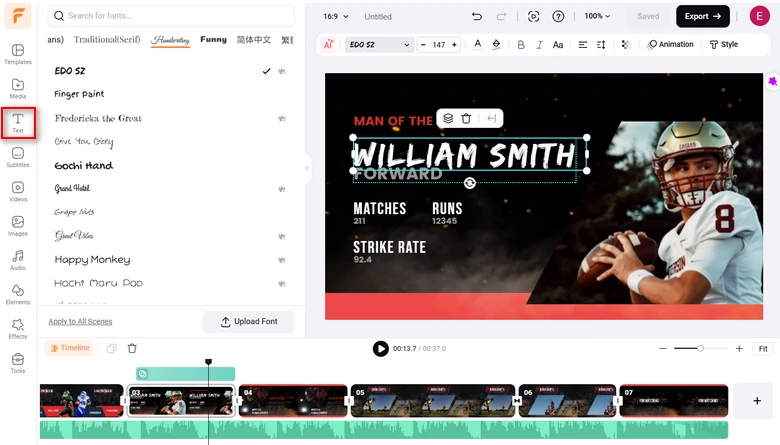Click the Export button
780x445 pixels.
[x=702, y=16]
